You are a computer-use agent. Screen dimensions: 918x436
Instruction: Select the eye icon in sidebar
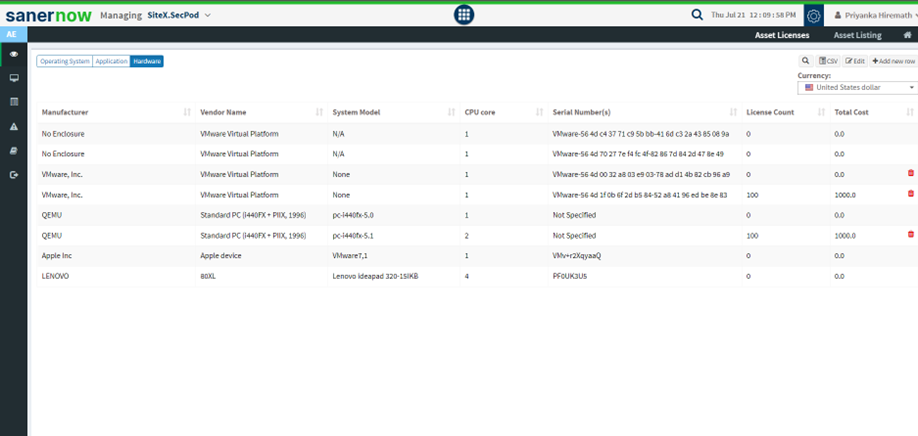click(x=13, y=54)
